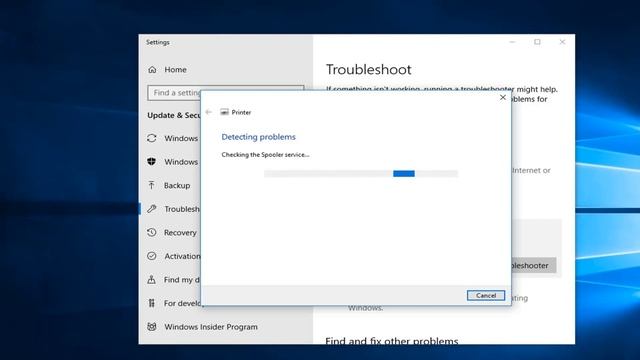Click the Find my device person icon

(x=151, y=280)
